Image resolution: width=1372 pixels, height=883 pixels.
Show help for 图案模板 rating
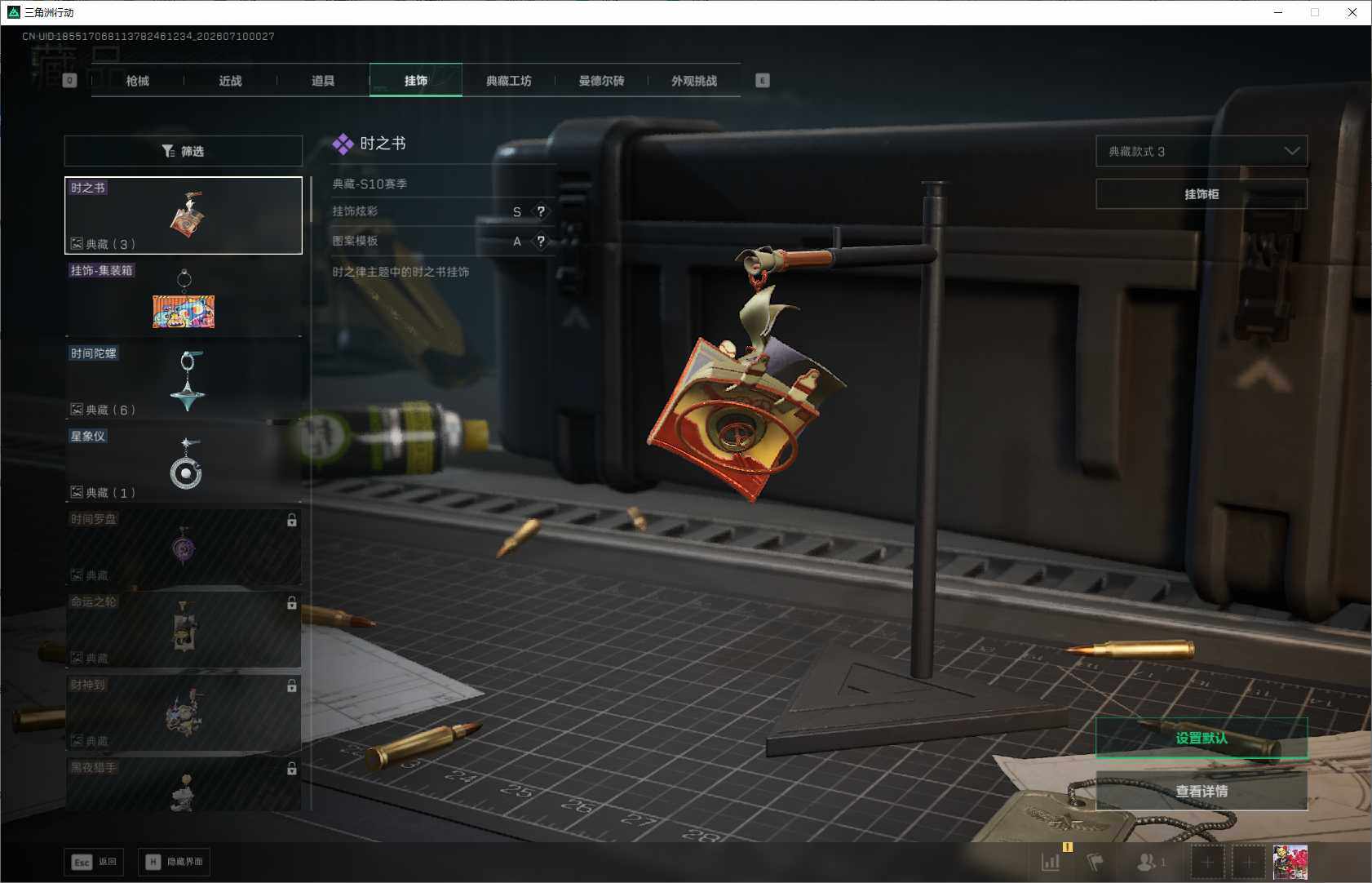coord(540,241)
